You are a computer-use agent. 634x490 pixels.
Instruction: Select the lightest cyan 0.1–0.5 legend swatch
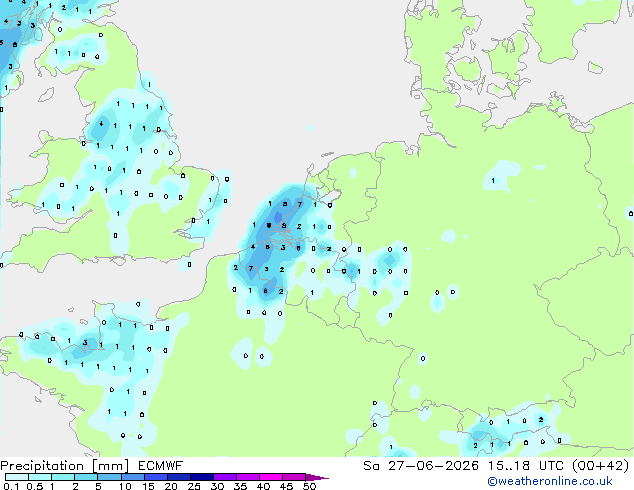coord(17,477)
